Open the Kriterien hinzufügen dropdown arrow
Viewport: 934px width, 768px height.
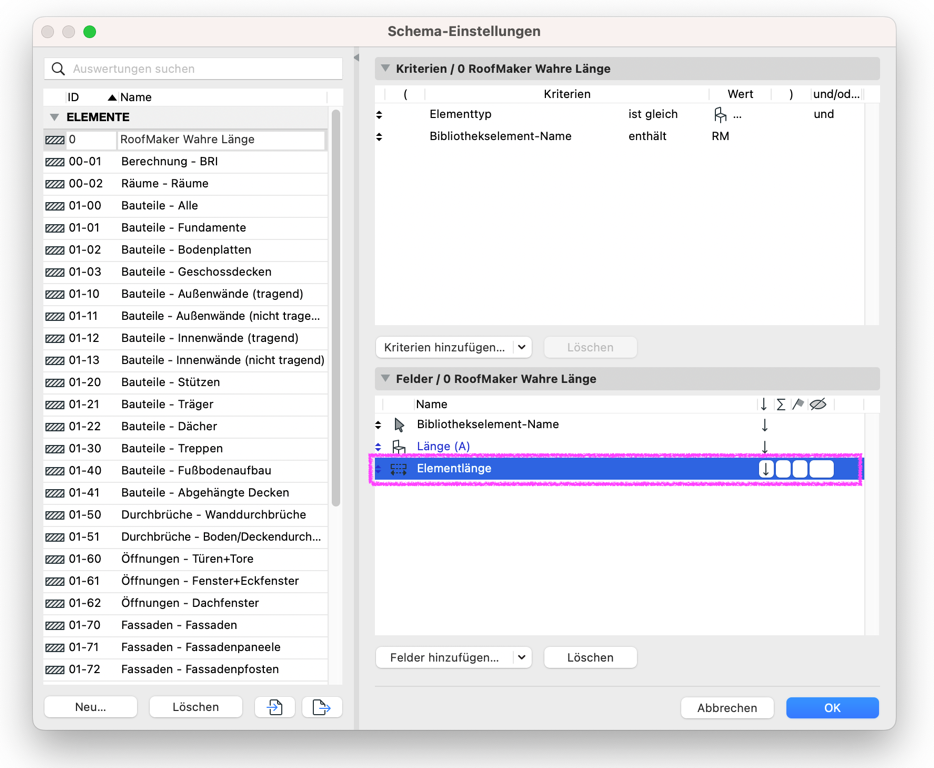pos(522,347)
